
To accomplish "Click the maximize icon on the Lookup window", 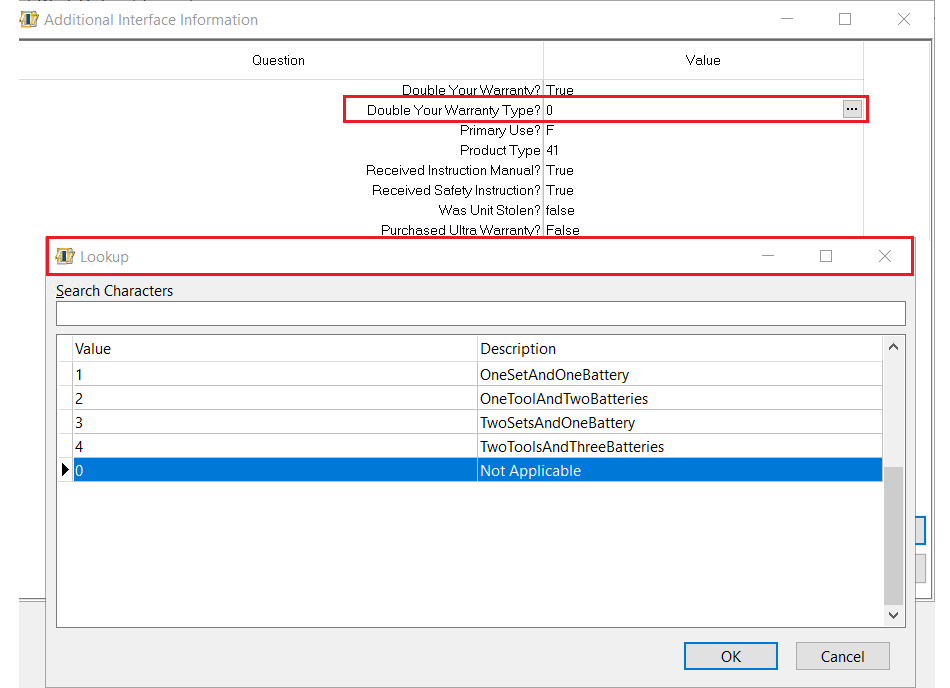I will [x=826, y=256].
